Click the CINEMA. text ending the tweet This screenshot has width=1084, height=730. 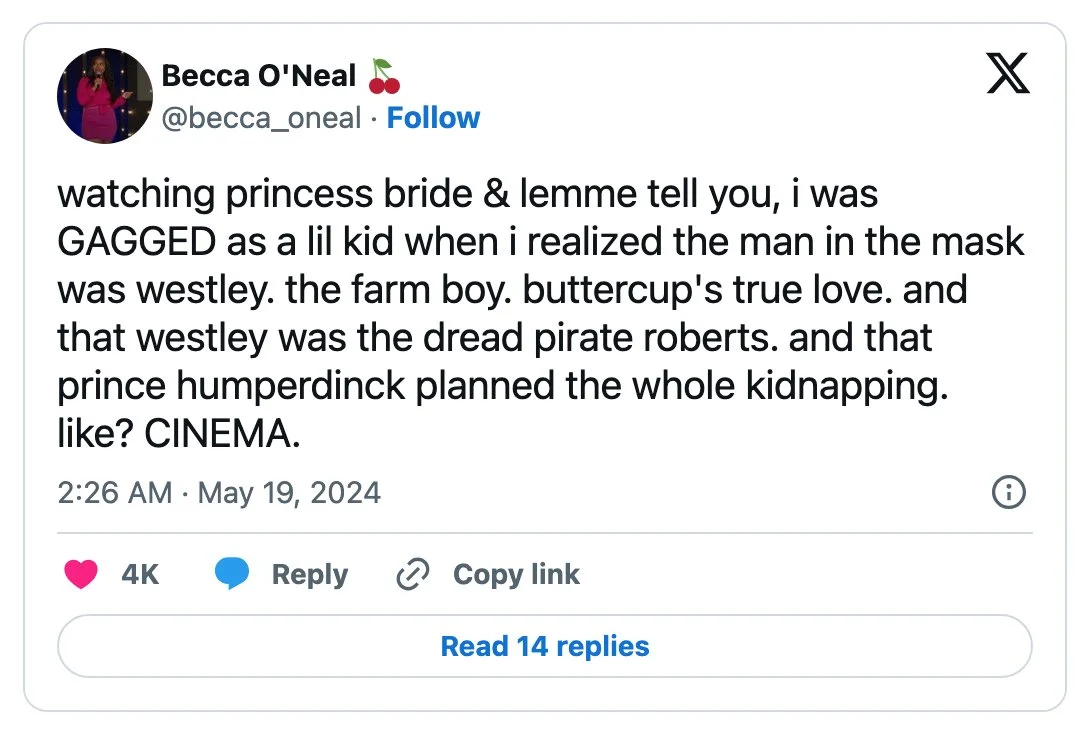click(222, 435)
